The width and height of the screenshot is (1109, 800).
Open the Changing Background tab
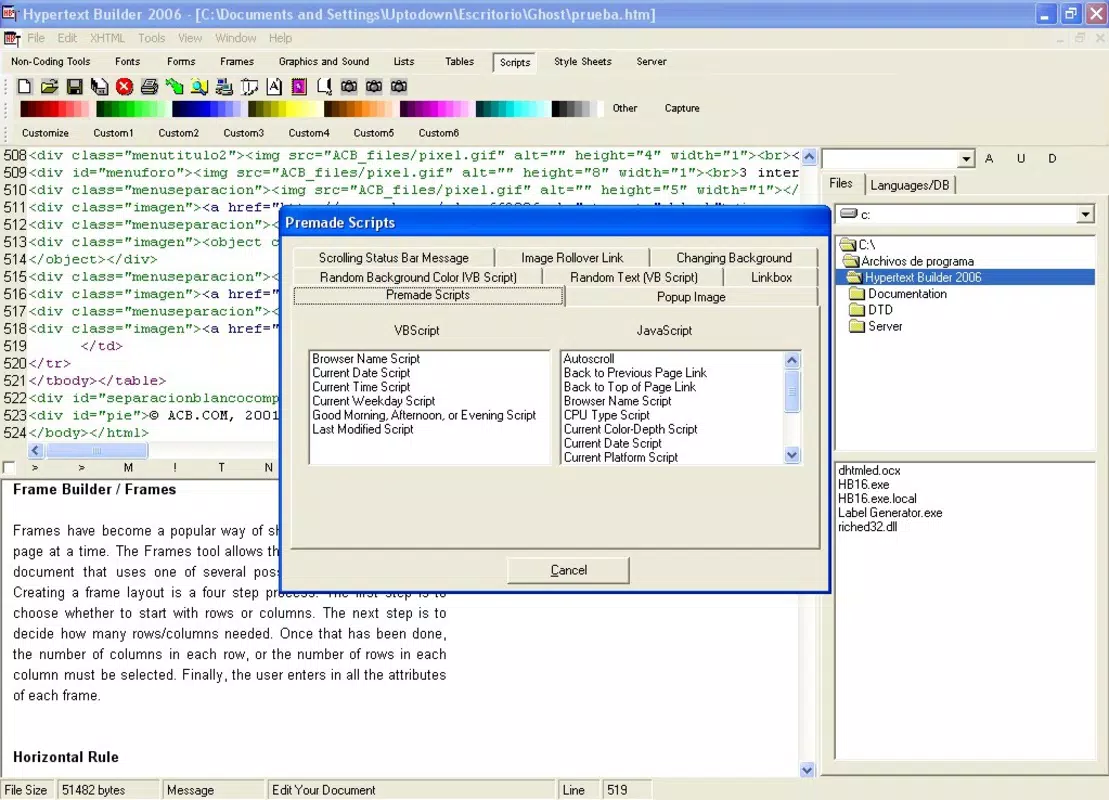pyautogui.click(x=733, y=257)
